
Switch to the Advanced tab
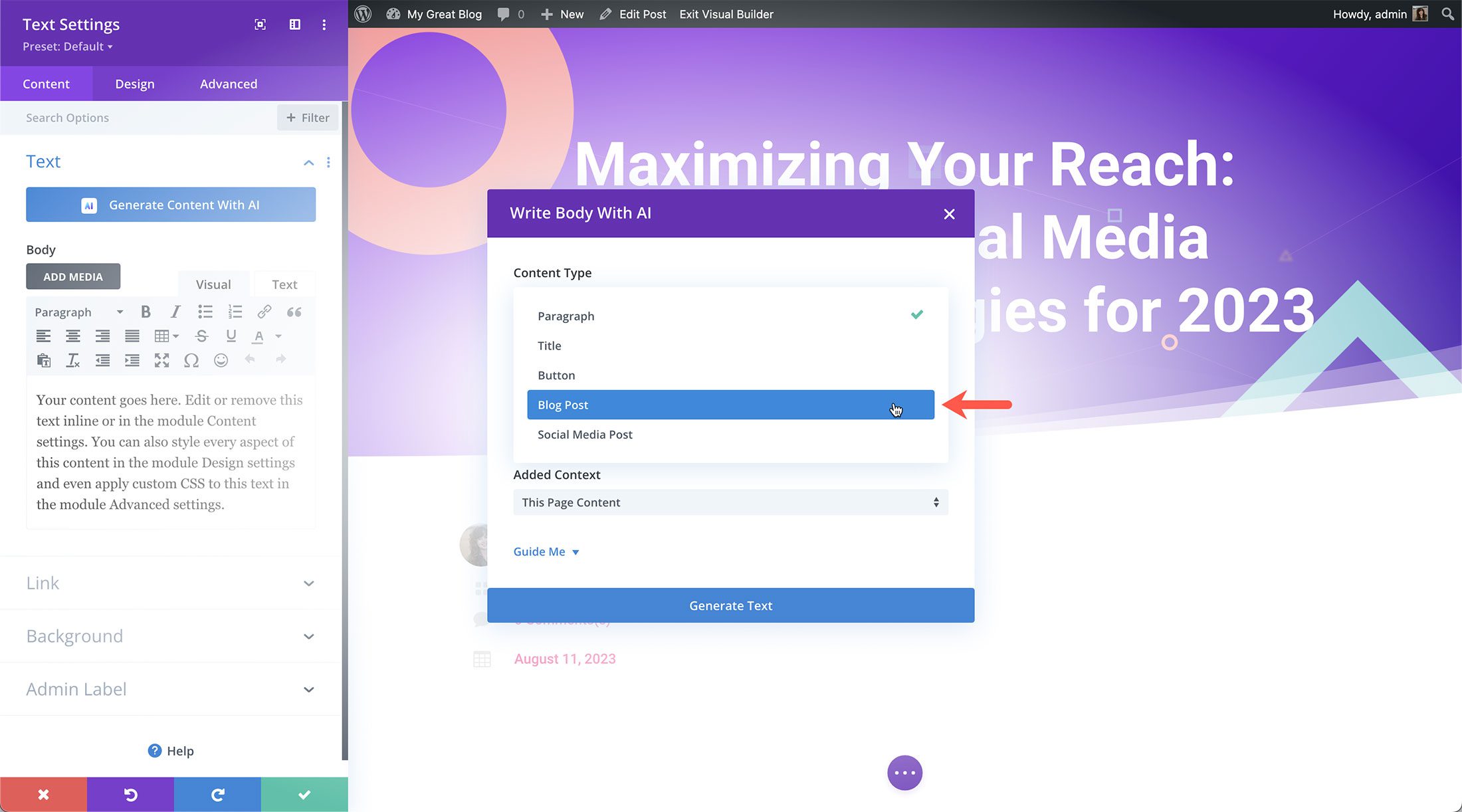(x=228, y=83)
